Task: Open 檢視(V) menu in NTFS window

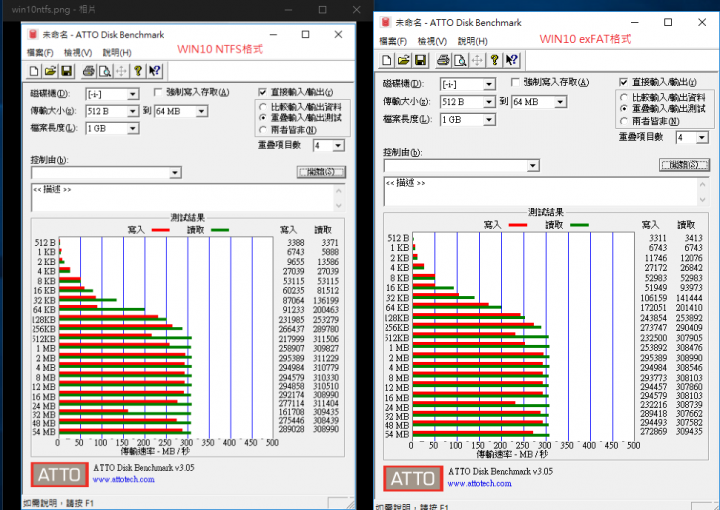Action: tap(78, 53)
